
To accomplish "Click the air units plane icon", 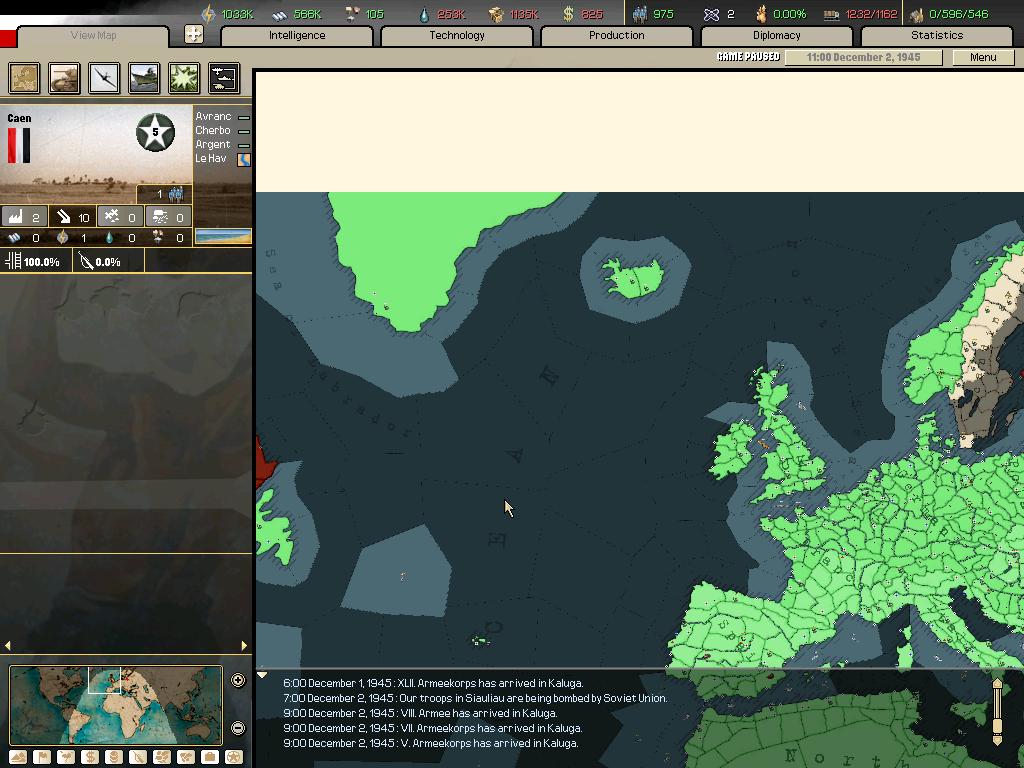I will click(x=104, y=78).
